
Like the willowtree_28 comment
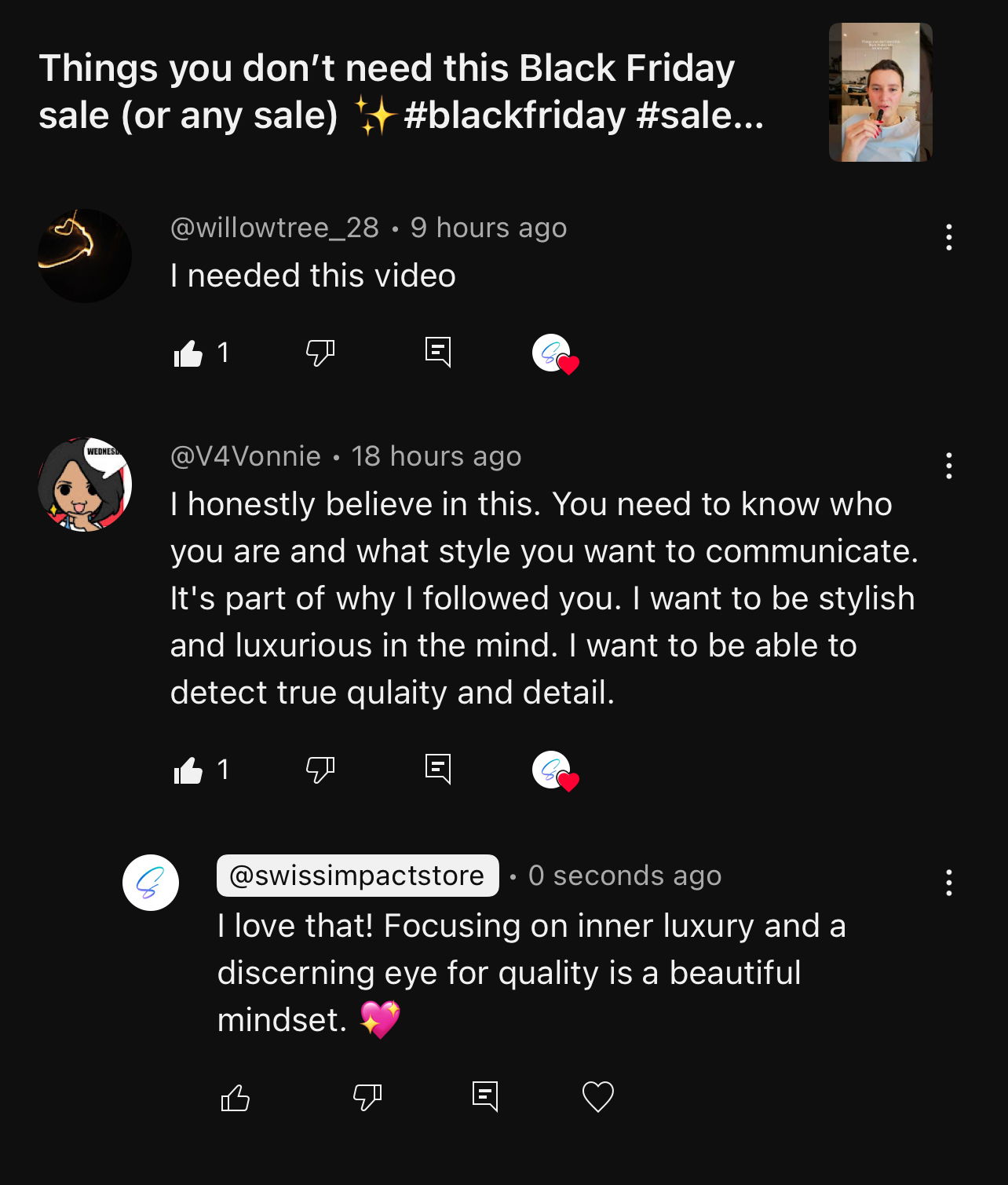pyautogui.click(x=188, y=353)
